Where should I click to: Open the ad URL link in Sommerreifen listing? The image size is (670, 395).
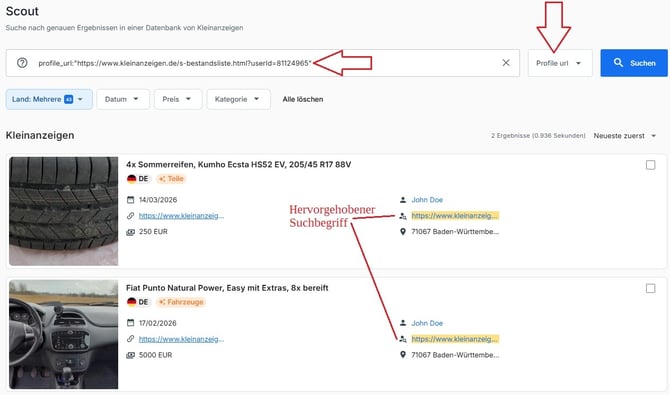tap(181, 215)
